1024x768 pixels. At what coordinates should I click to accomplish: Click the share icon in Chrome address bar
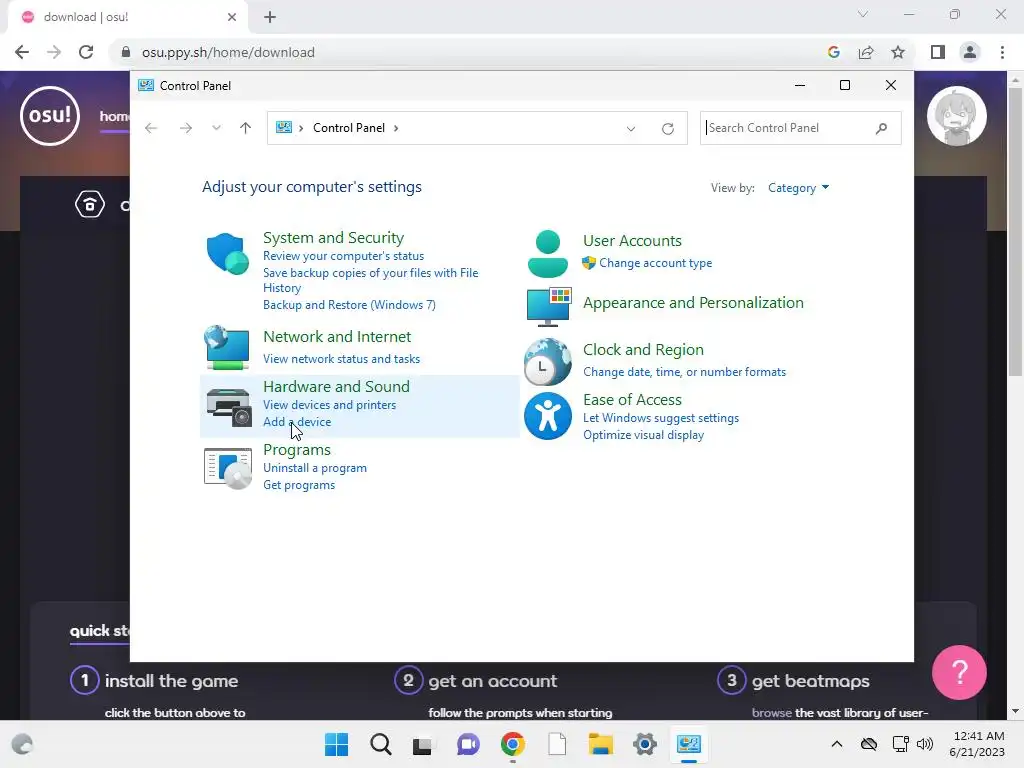point(866,52)
